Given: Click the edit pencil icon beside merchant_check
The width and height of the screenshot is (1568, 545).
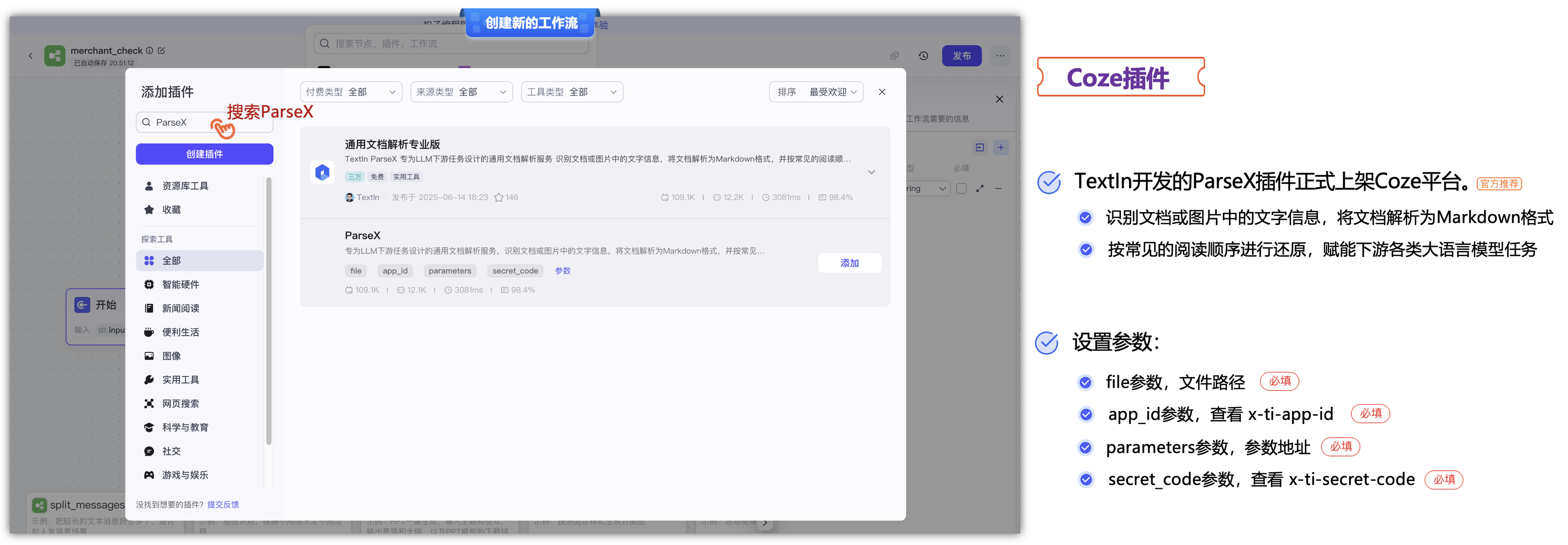Looking at the screenshot, I should [161, 51].
